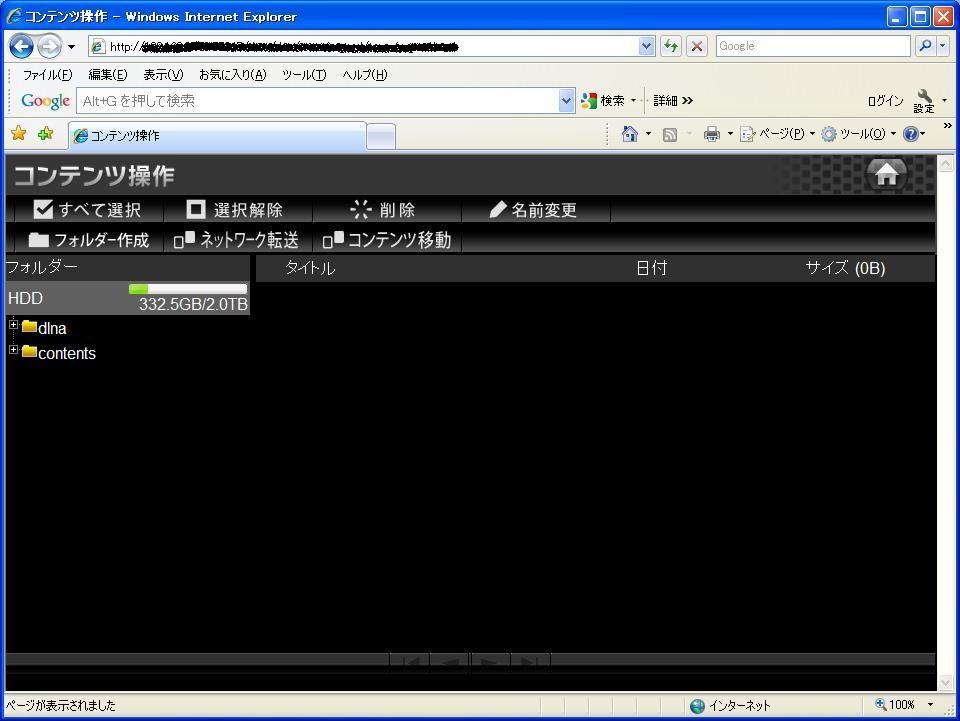Click the ログイン link on the Google toolbar
The width and height of the screenshot is (960, 721).
point(884,100)
